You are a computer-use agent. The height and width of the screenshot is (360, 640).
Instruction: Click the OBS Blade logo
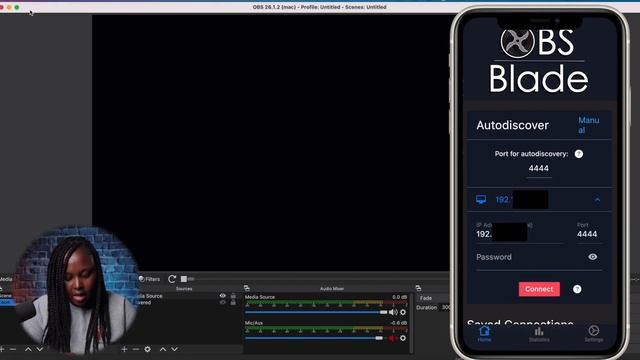click(539, 60)
